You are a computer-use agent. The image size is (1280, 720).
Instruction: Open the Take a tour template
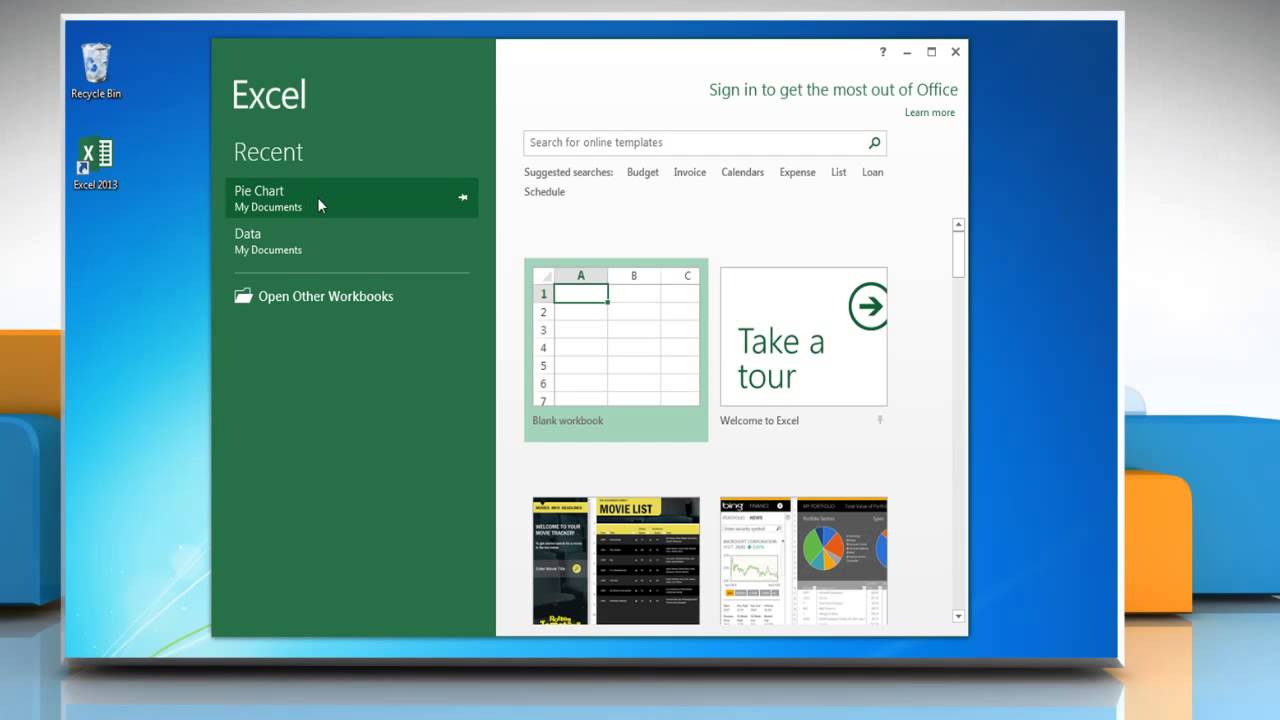(x=804, y=336)
